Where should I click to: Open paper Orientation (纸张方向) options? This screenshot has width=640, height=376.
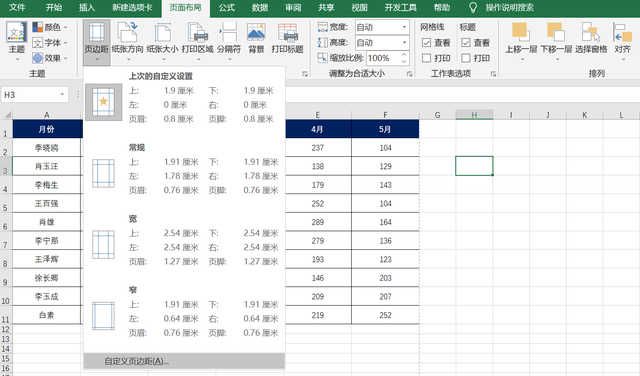point(127,42)
